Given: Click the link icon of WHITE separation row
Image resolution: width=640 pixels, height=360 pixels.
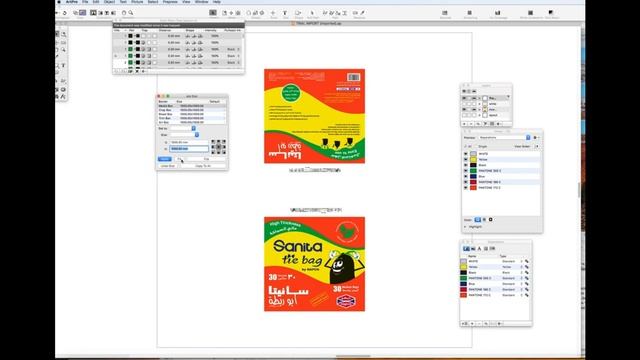Looking at the screenshot, I should [527, 261].
